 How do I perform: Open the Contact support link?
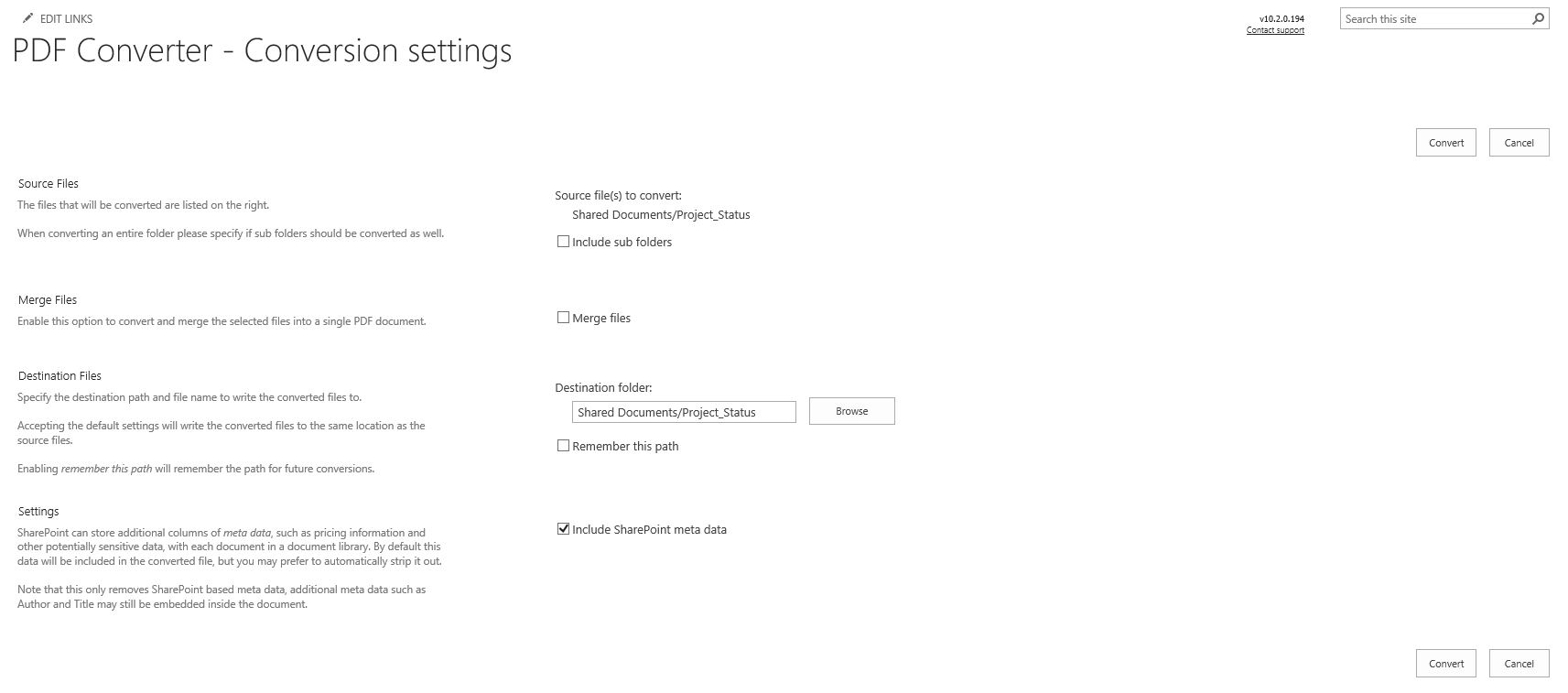point(1274,29)
